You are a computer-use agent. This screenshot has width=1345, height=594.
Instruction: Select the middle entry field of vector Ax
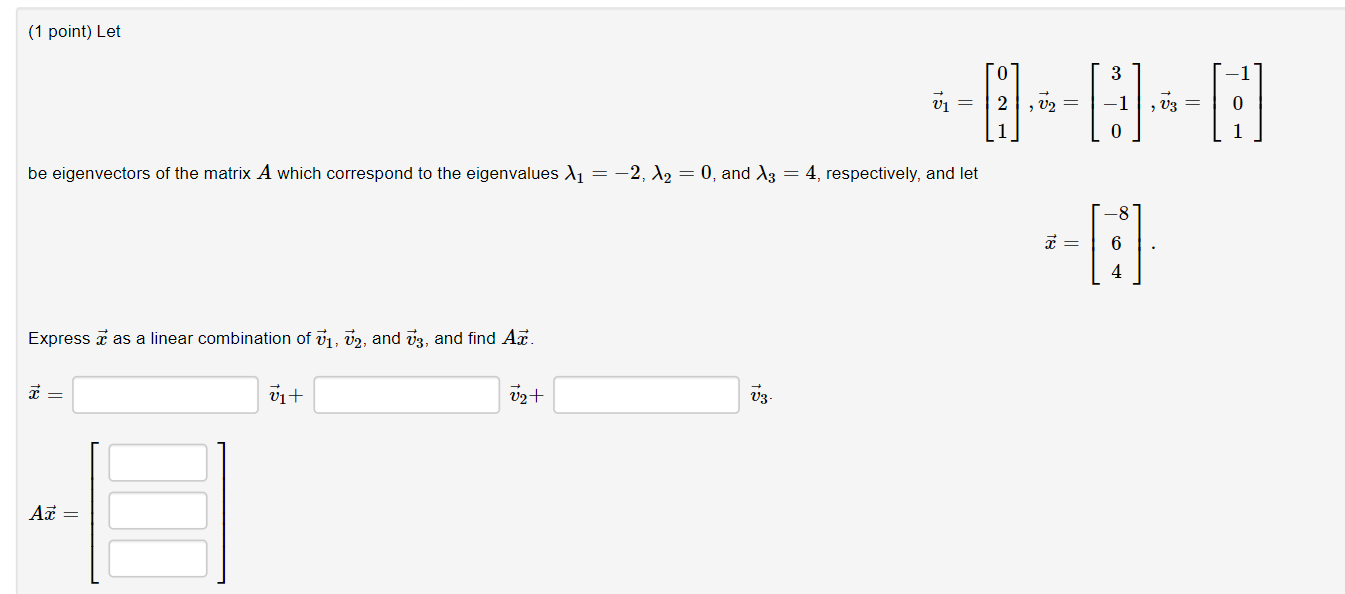[157, 510]
